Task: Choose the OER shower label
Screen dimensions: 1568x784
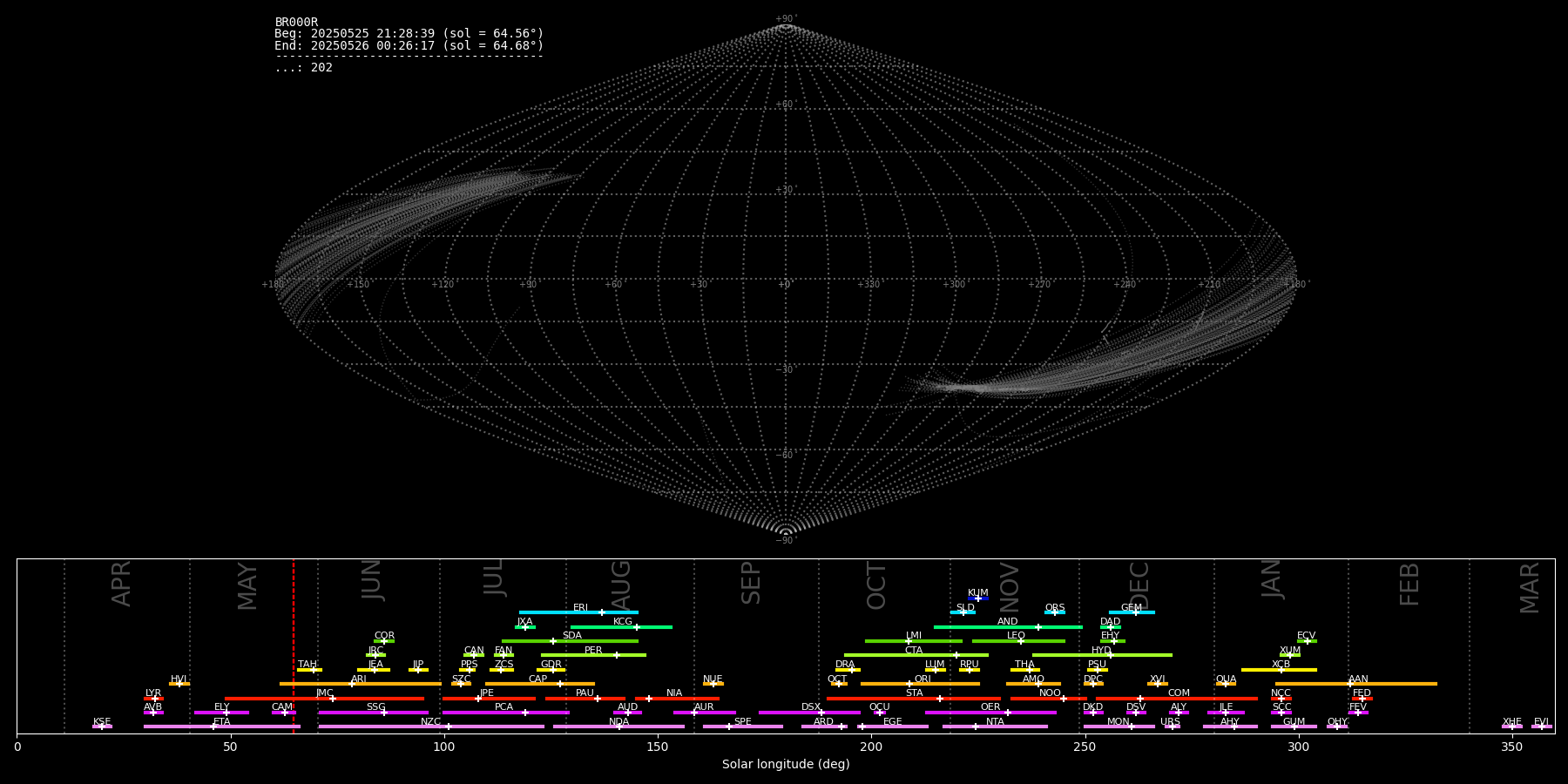Action: point(990,707)
